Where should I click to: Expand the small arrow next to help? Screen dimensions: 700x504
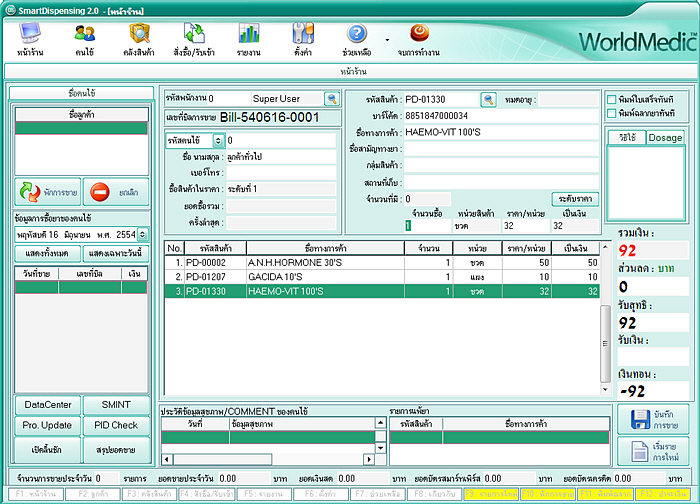(x=387, y=40)
